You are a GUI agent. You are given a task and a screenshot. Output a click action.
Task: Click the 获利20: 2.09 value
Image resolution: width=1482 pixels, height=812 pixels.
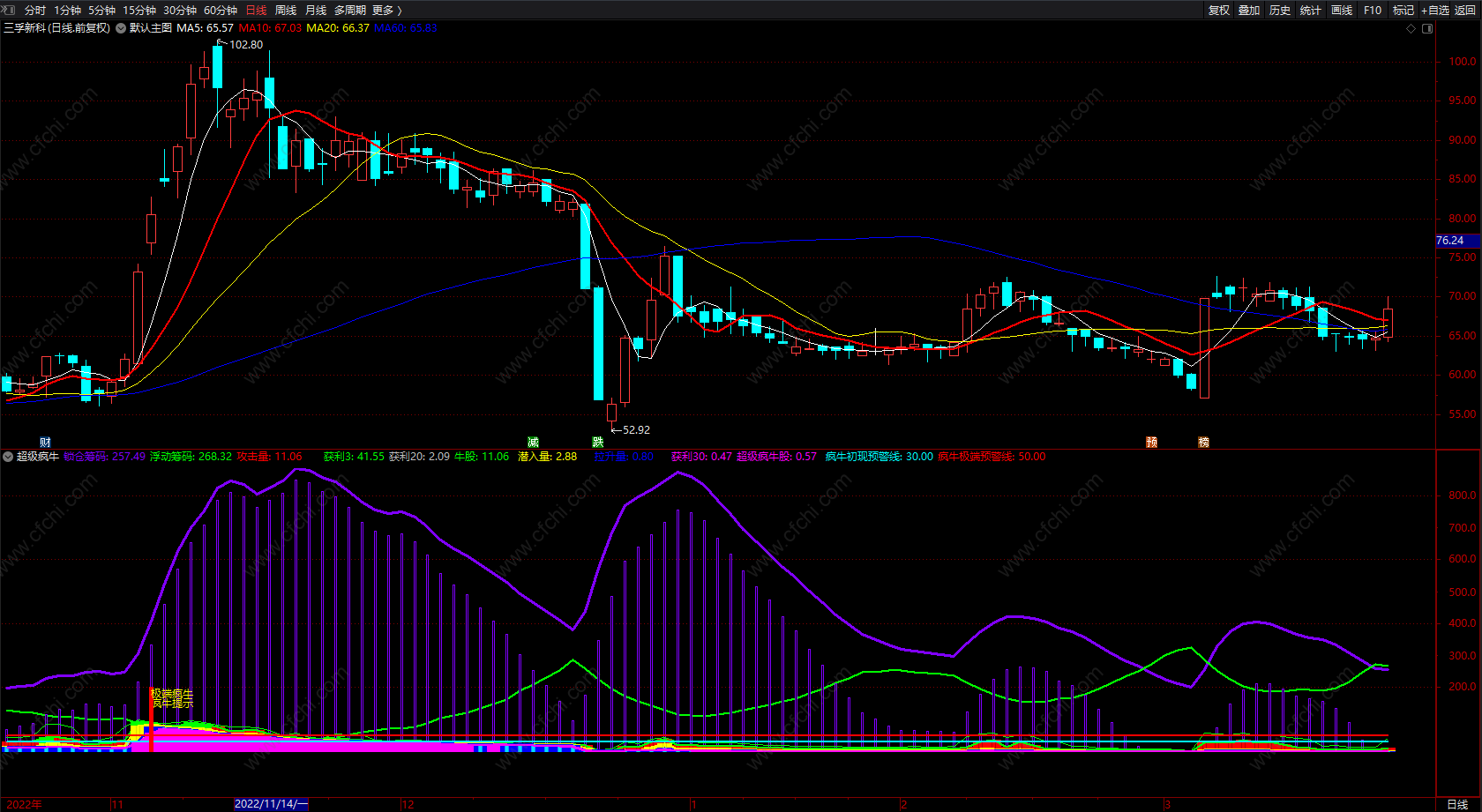419,457
